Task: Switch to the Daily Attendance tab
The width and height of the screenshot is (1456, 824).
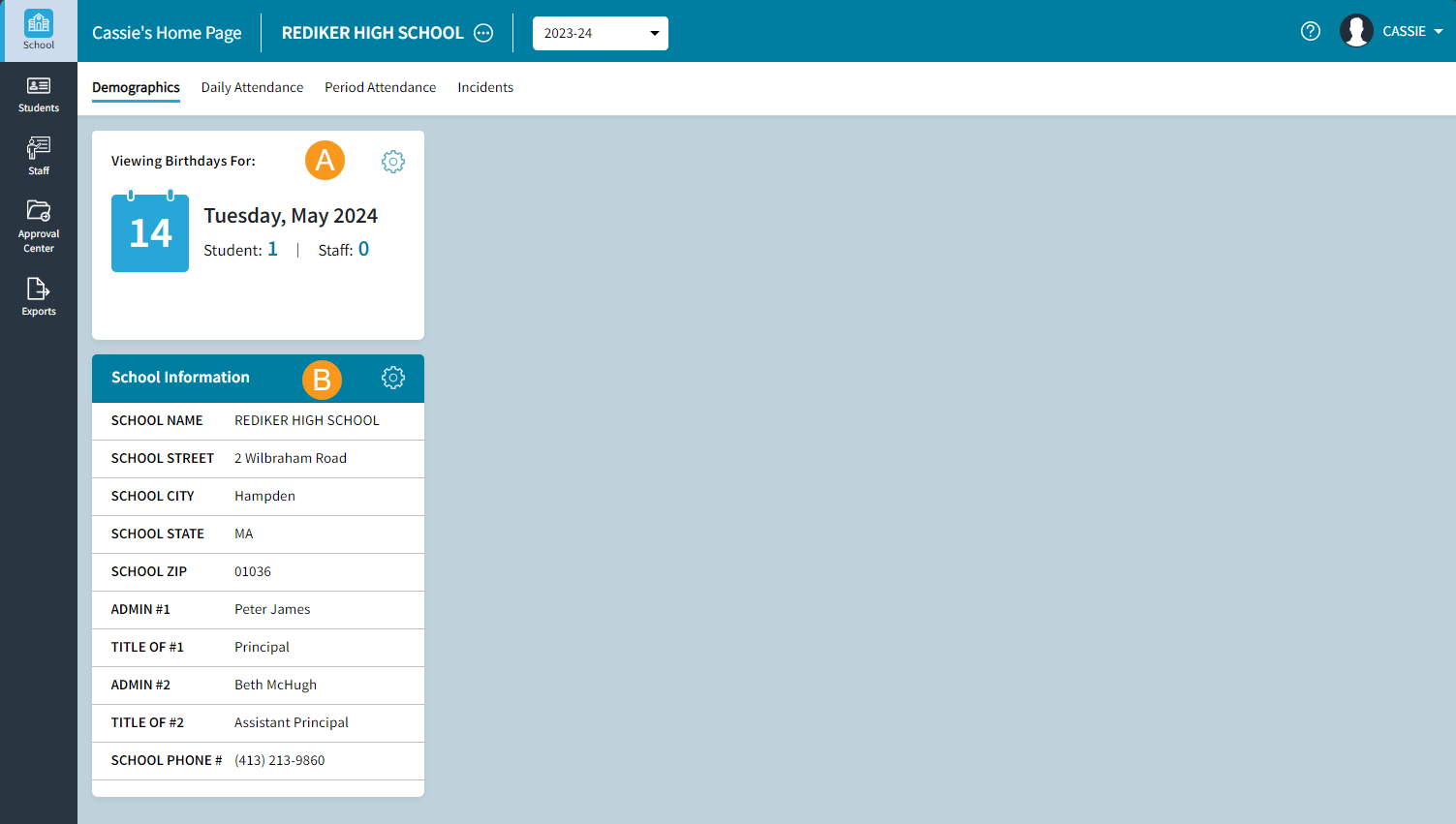Action: pos(252,87)
